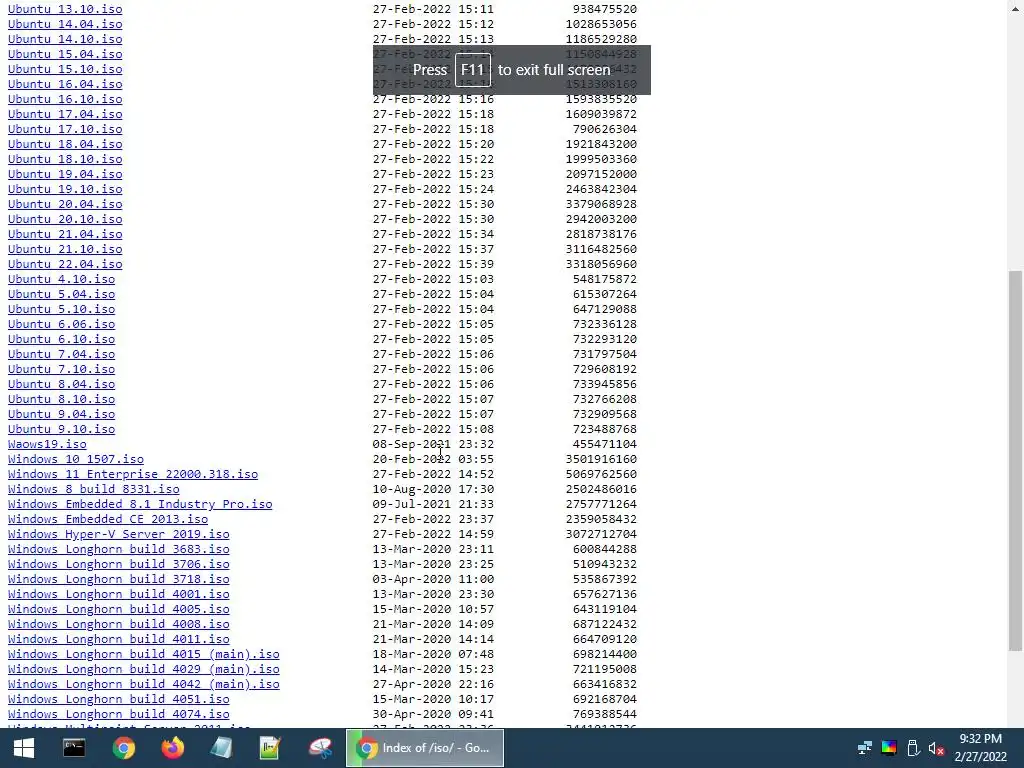The image size is (1024, 768).
Task: Download Ubuntu_19.04.iso
Action: [x=65, y=174]
